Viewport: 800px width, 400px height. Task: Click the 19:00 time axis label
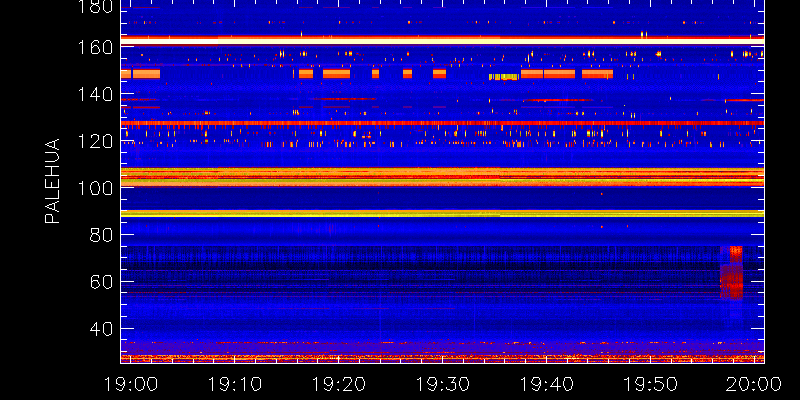click(x=130, y=384)
